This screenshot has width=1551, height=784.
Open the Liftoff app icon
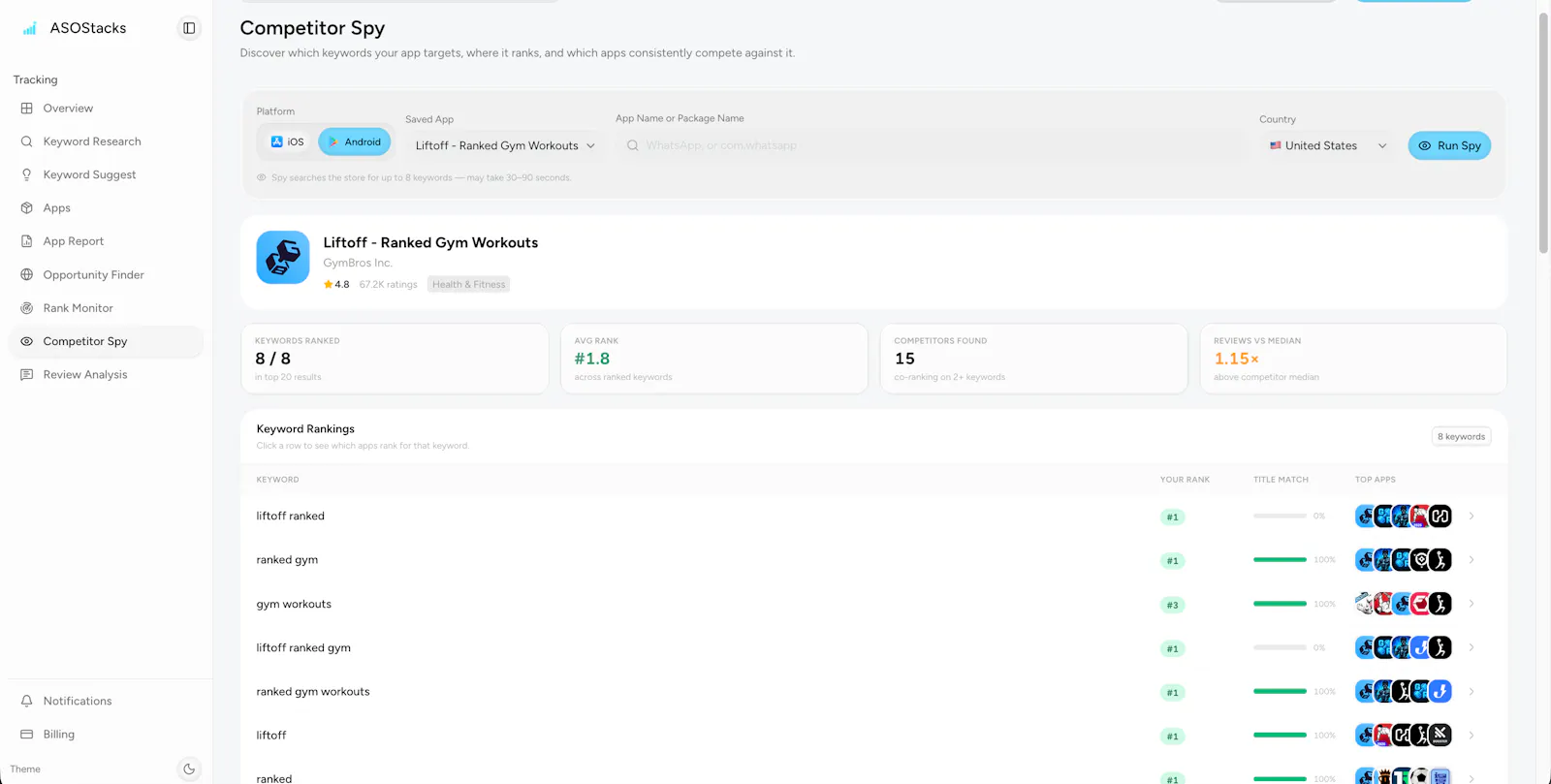tap(283, 257)
